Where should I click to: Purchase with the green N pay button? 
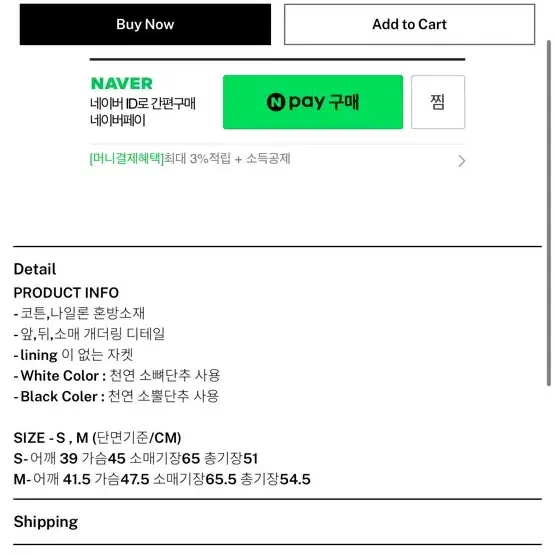[313, 102]
